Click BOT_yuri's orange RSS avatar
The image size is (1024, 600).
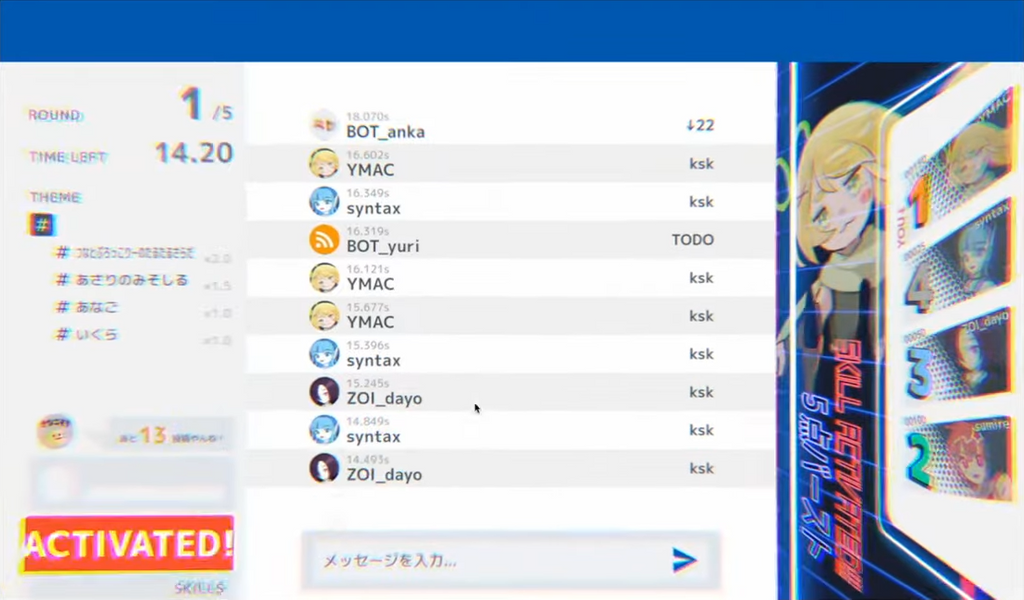pyautogui.click(x=324, y=240)
